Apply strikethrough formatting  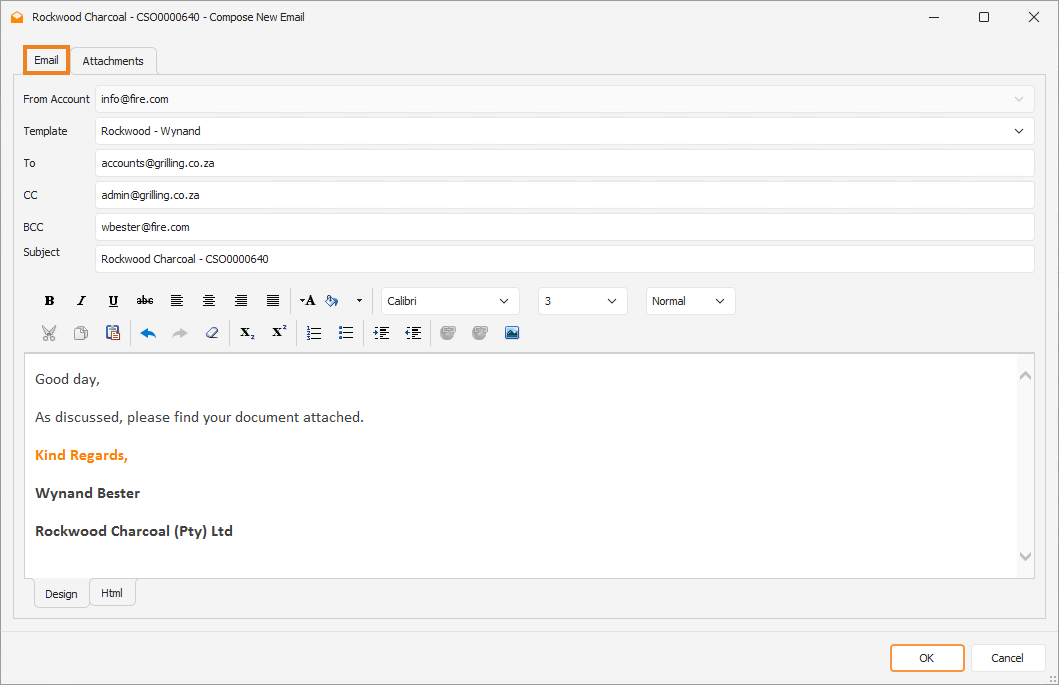145,301
